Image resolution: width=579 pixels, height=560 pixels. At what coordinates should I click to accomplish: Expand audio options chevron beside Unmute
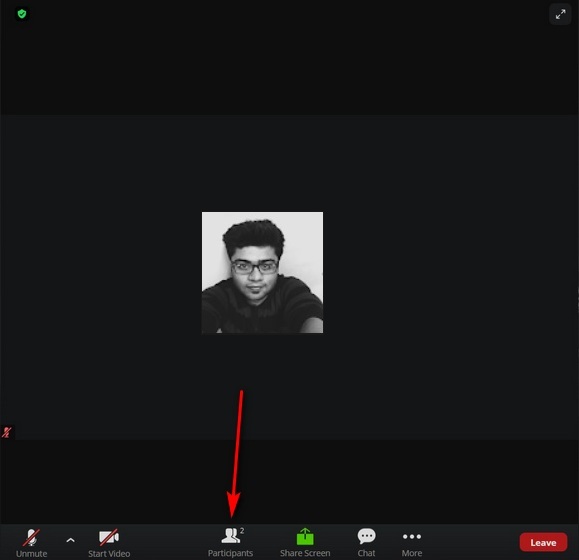coord(70,540)
